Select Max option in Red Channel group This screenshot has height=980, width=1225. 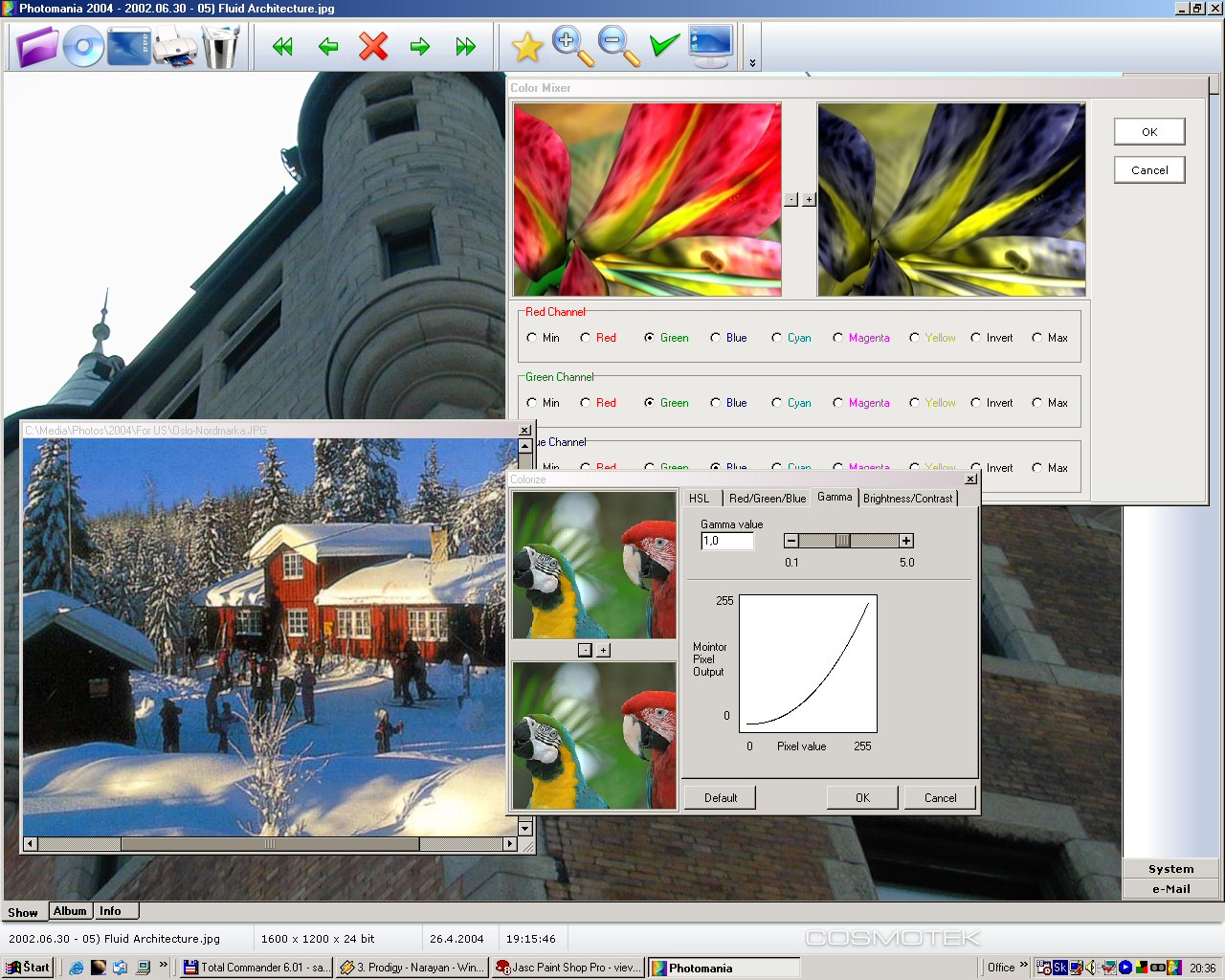pyautogui.click(x=1050, y=338)
